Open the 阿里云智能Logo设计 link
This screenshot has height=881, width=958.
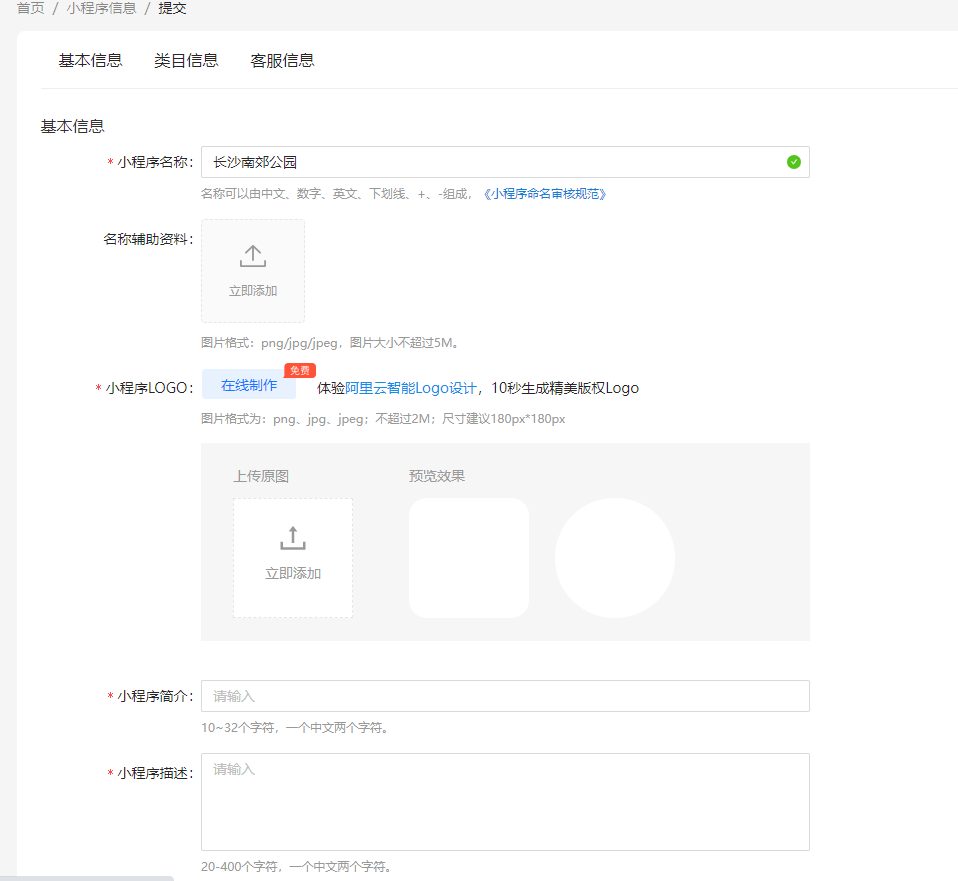411,388
